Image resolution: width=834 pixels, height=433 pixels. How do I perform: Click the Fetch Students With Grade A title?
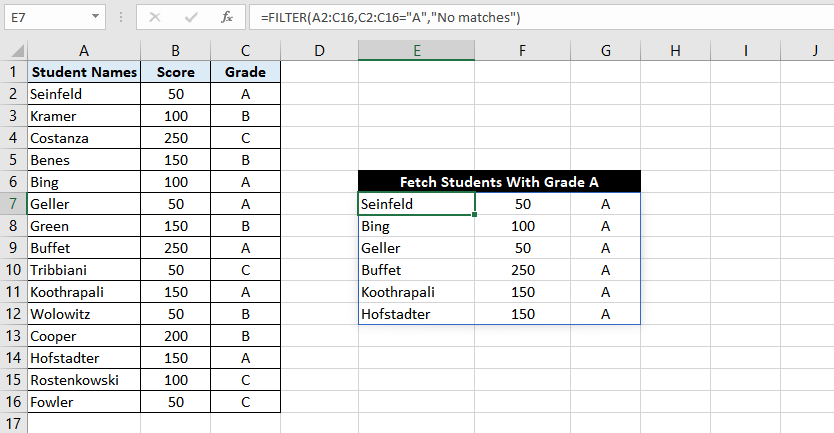click(499, 181)
